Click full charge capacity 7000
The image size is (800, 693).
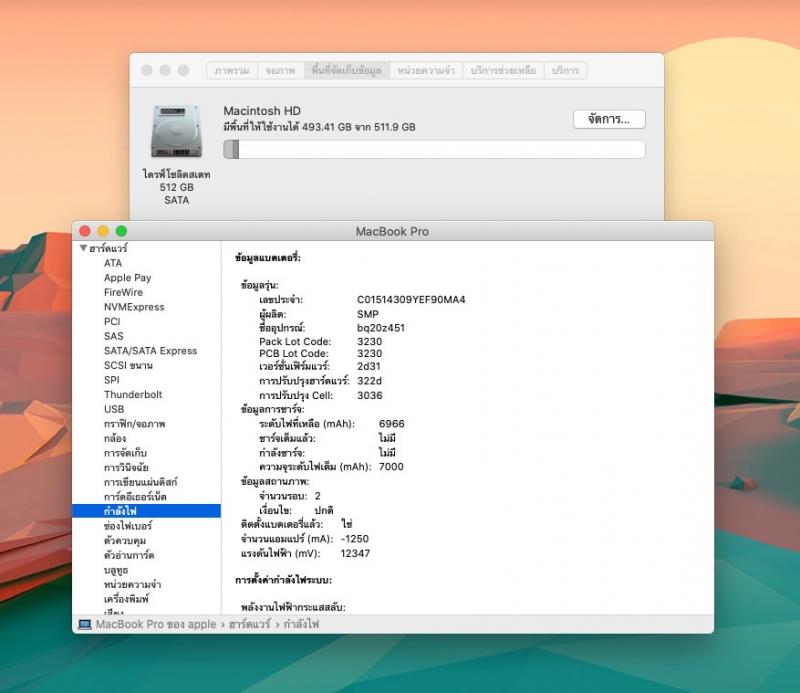click(391, 466)
